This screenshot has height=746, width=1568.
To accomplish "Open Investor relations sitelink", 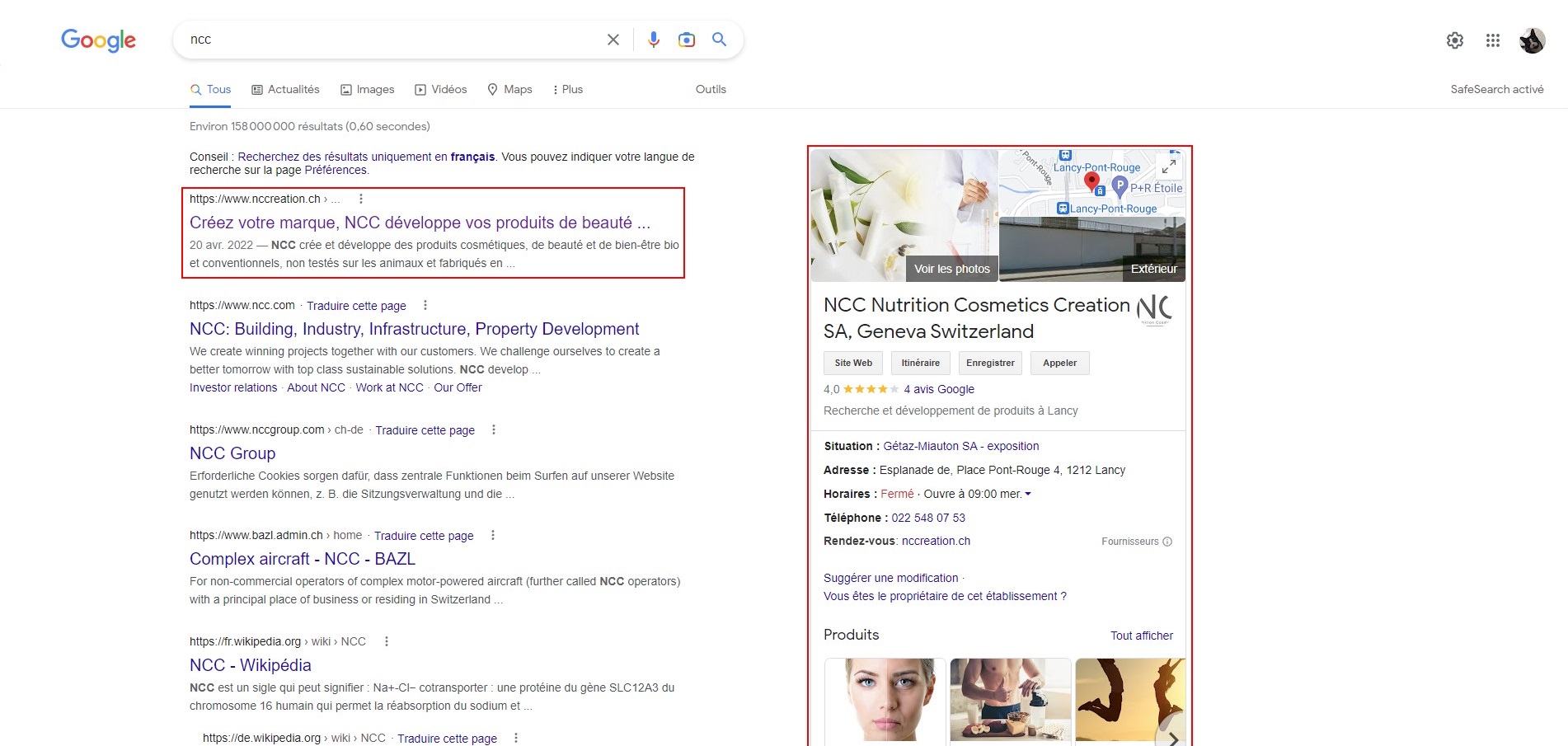I will 233,387.
